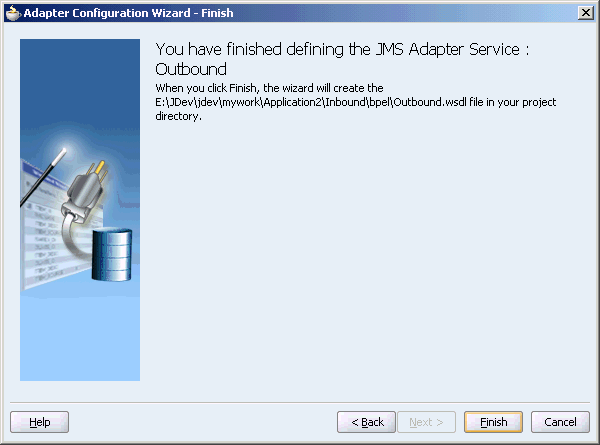Close the wizard with the title bar X
The width and height of the screenshot is (600, 445).
coord(585,13)
